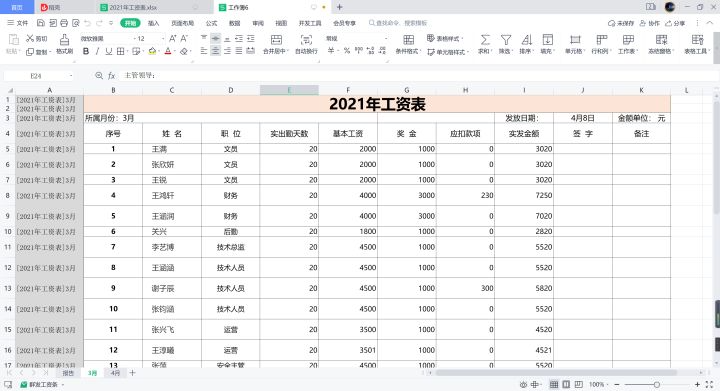
Task: Toggle Bold formatting
Action: [x=86, y=51]
